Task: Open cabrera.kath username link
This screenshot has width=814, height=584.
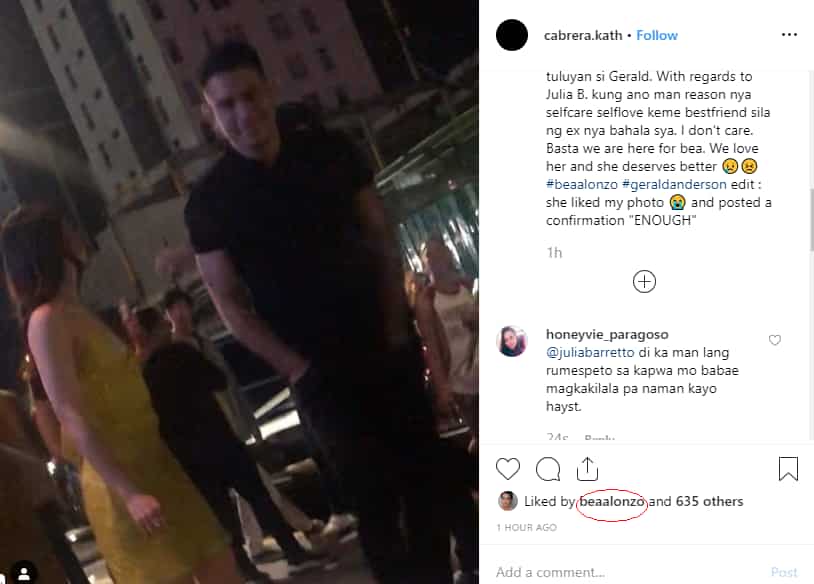Action: (582, 35)
